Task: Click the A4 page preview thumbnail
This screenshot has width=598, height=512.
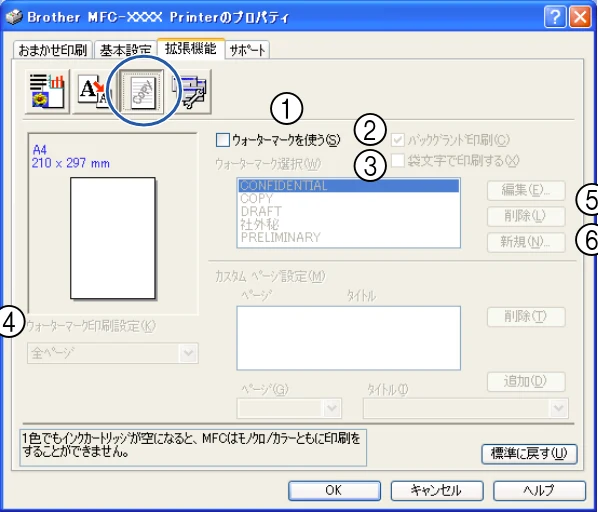Action: pyautogui.click(x=113, y=238)
